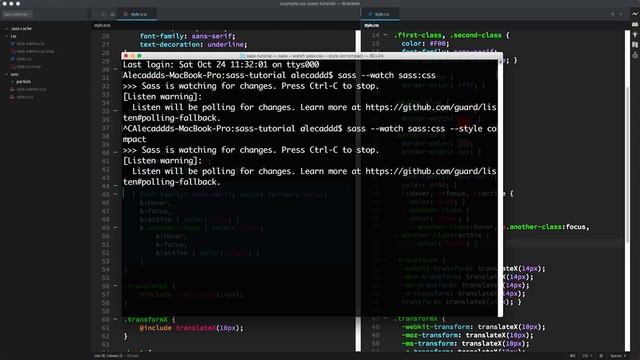Collapse the sass folder in file tree
The width and height of the screenshot is (640, 360).
point(7,74)
